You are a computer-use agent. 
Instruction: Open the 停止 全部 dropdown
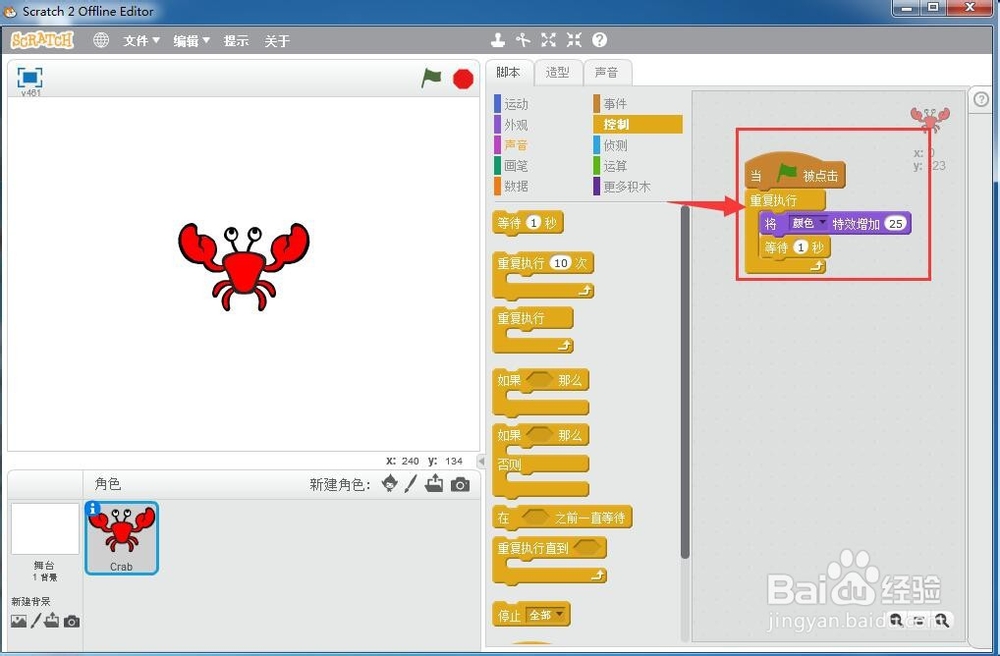click(x=546, y=615)
